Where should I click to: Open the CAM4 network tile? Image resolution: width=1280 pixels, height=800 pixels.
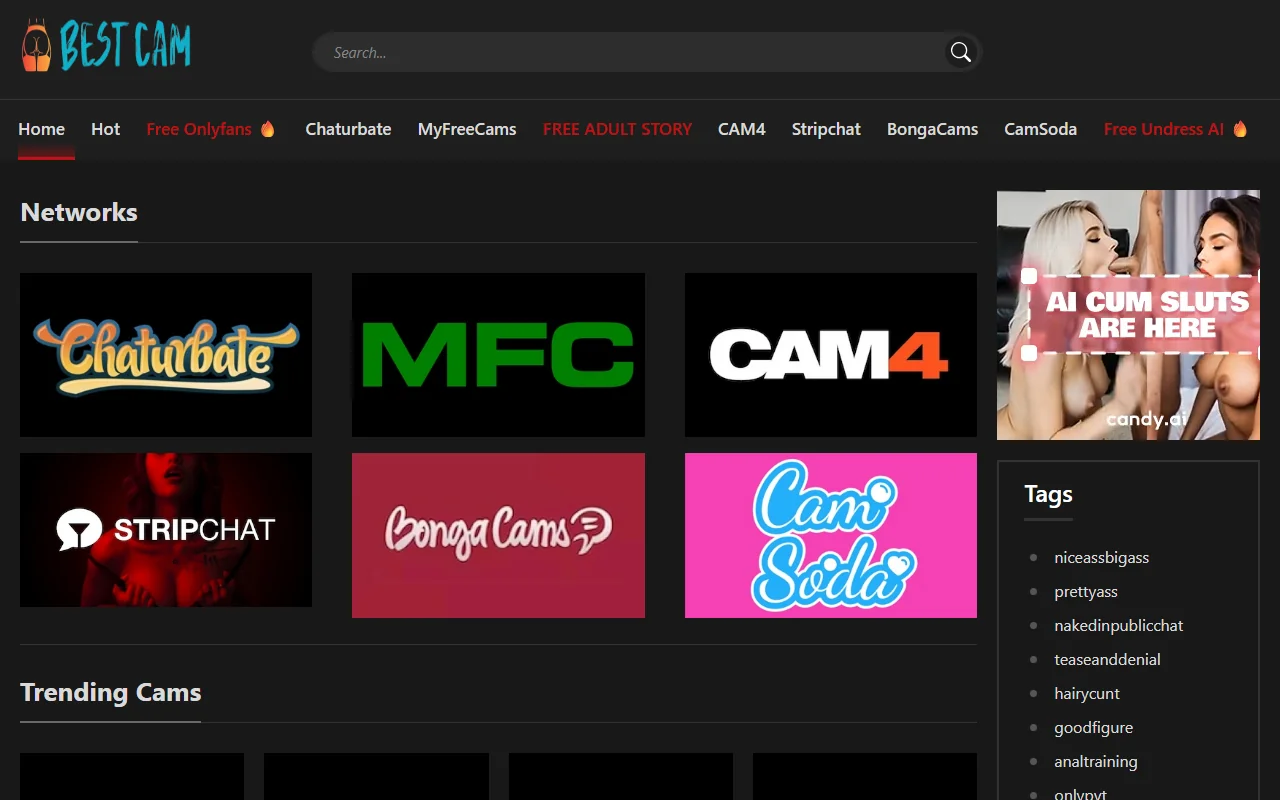(x=830, y=354)
